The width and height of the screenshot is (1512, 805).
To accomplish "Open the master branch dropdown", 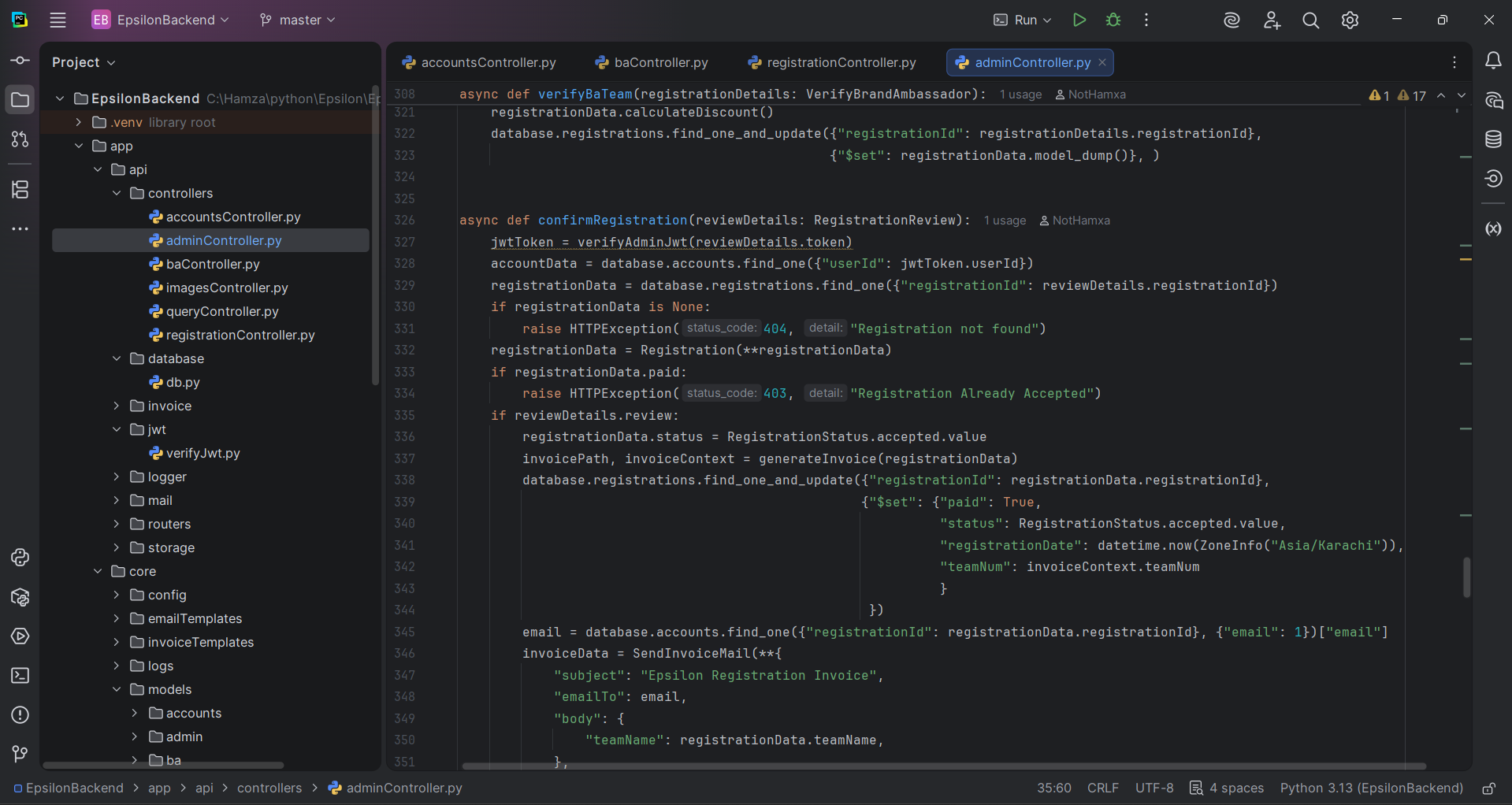I will pyautogui.click(x=297, y=20).
